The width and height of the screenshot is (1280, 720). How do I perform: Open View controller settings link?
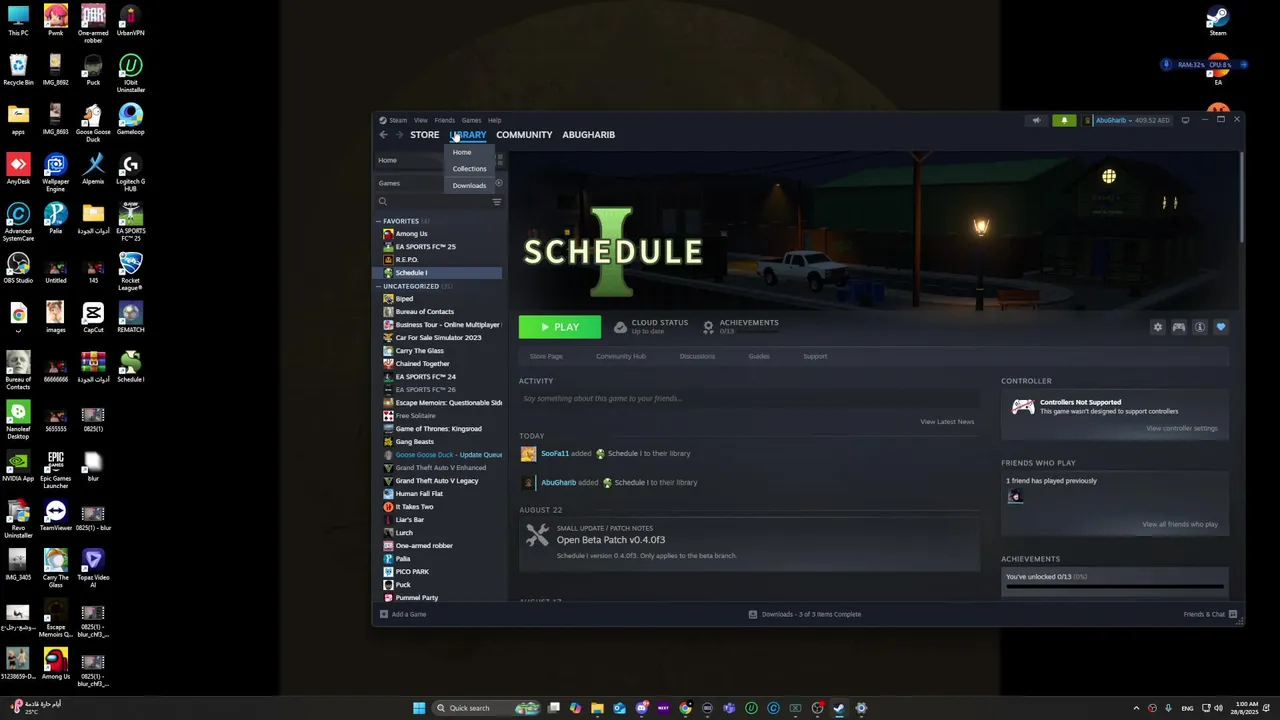(x=1182, y=429)
